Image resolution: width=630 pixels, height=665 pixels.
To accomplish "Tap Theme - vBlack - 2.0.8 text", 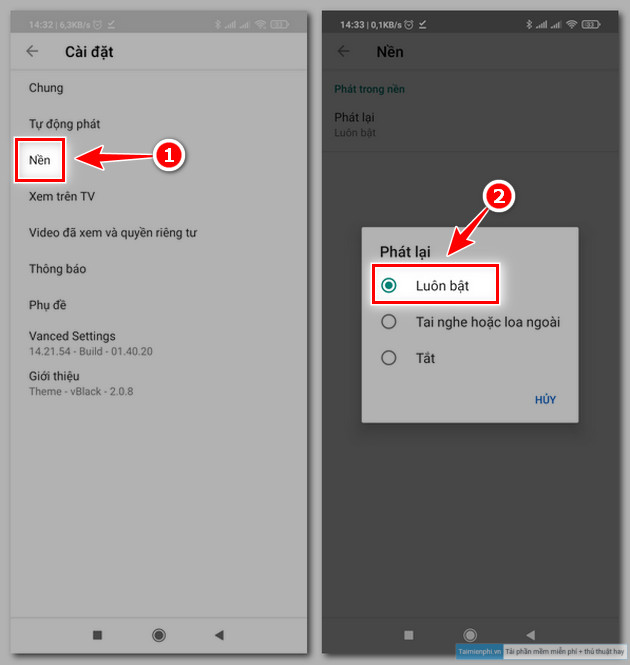I will point(81,391).
